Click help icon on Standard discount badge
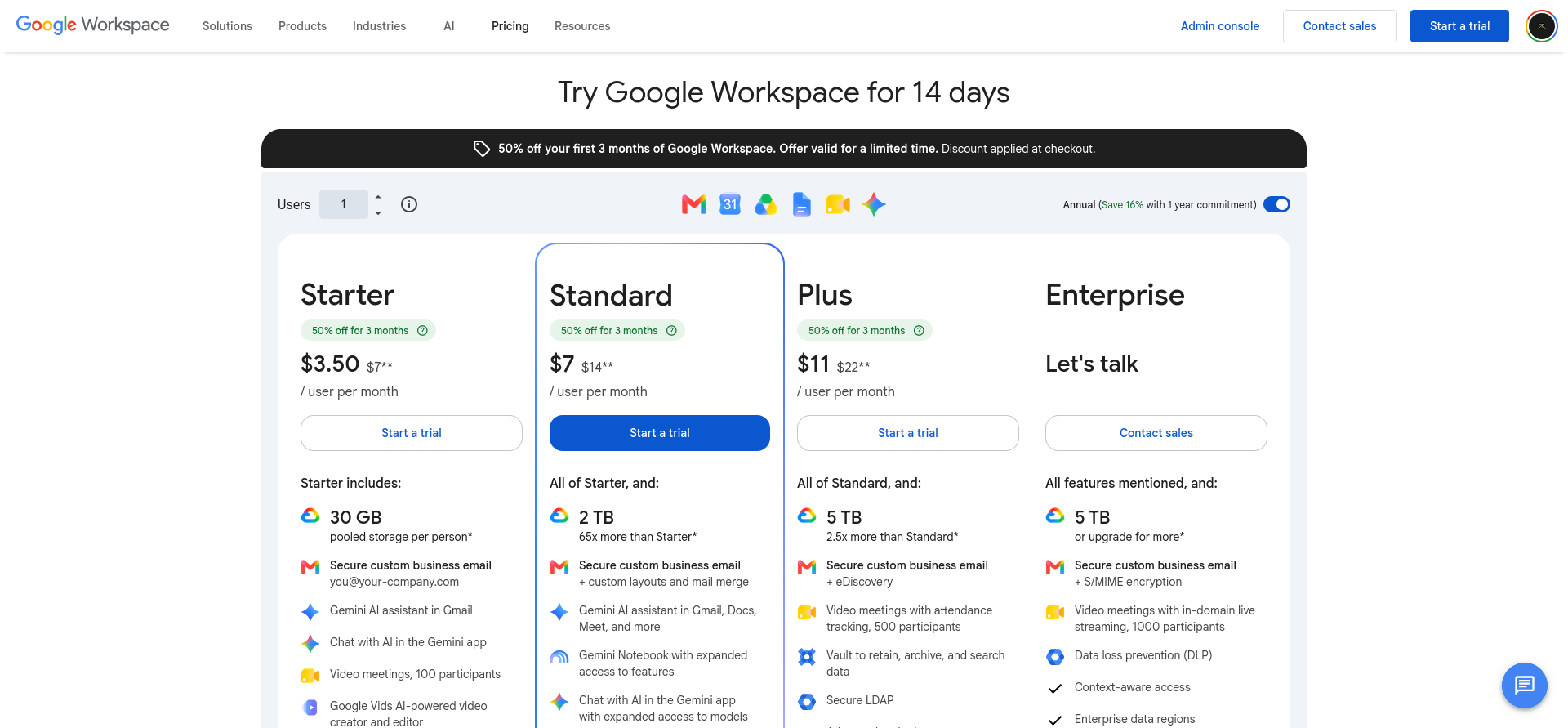 [x=671, y=331]
